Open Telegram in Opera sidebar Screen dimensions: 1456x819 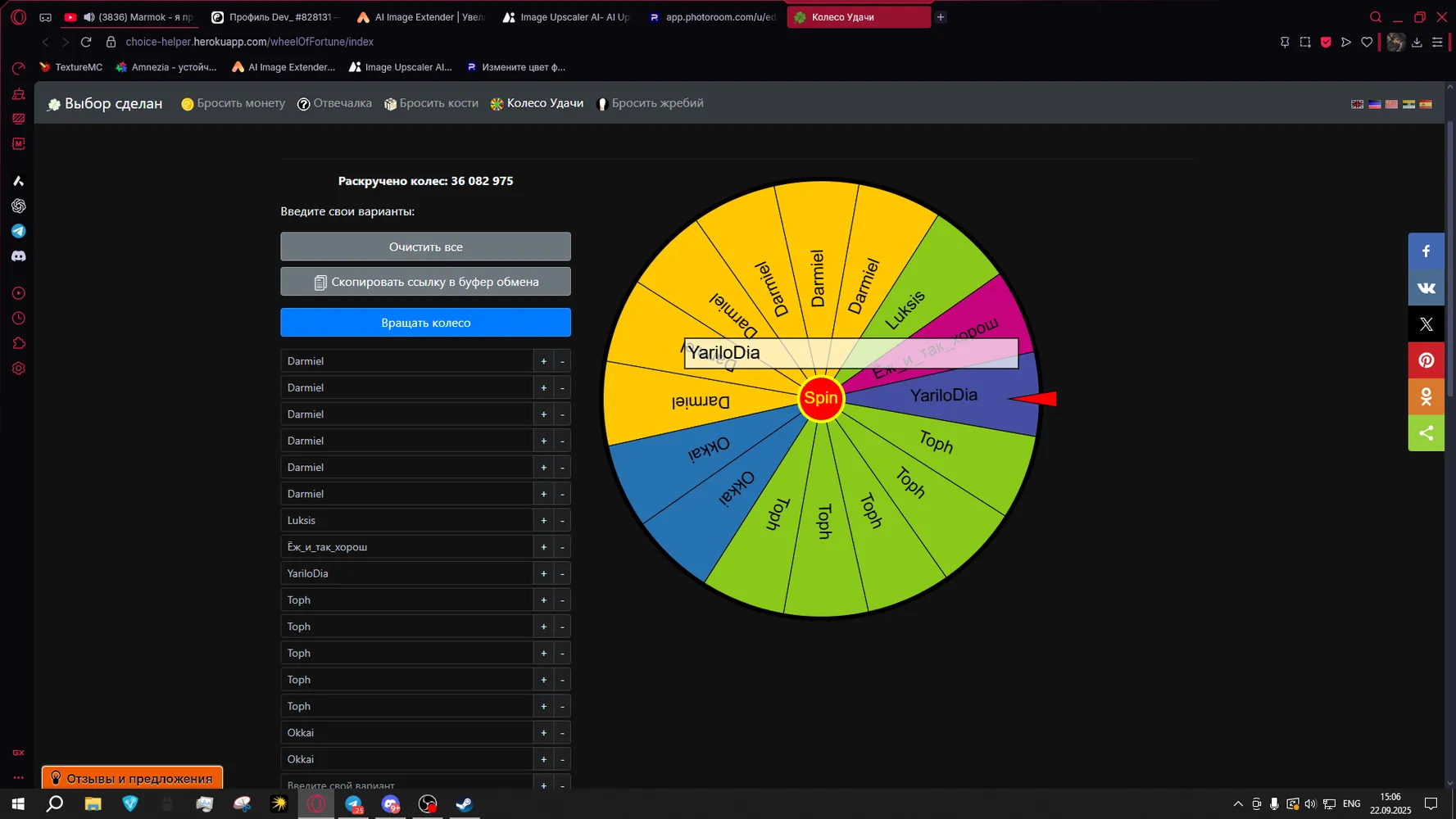pos(18,231)
